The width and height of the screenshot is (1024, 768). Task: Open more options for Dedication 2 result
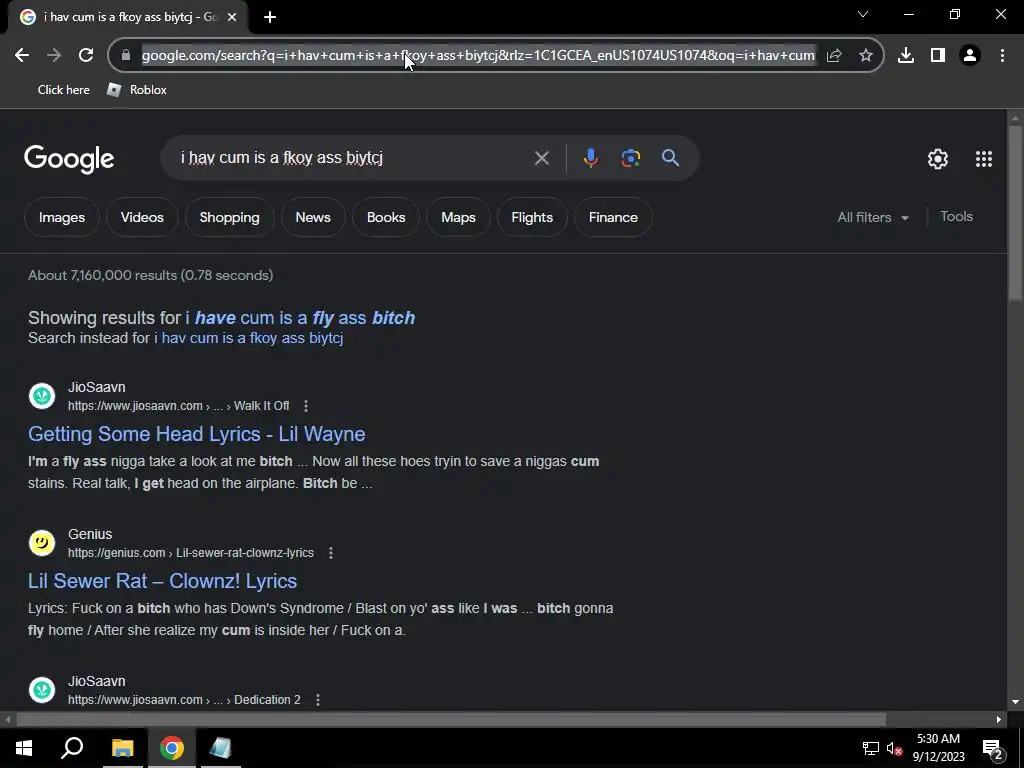(317, 700)
